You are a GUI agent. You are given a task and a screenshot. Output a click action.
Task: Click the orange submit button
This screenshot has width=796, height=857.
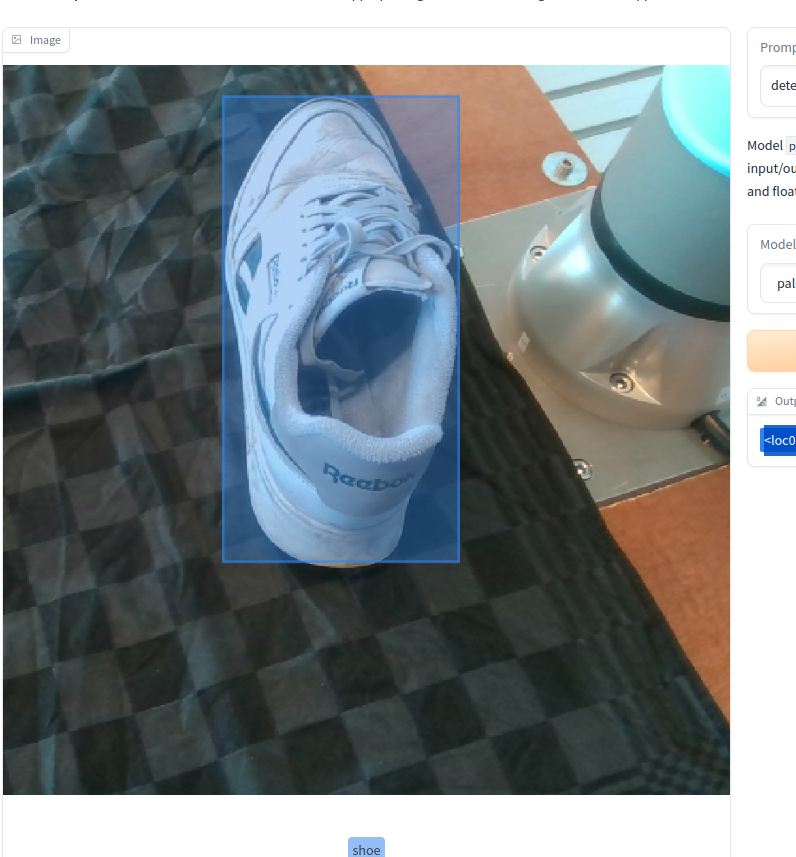coord(772,351)
